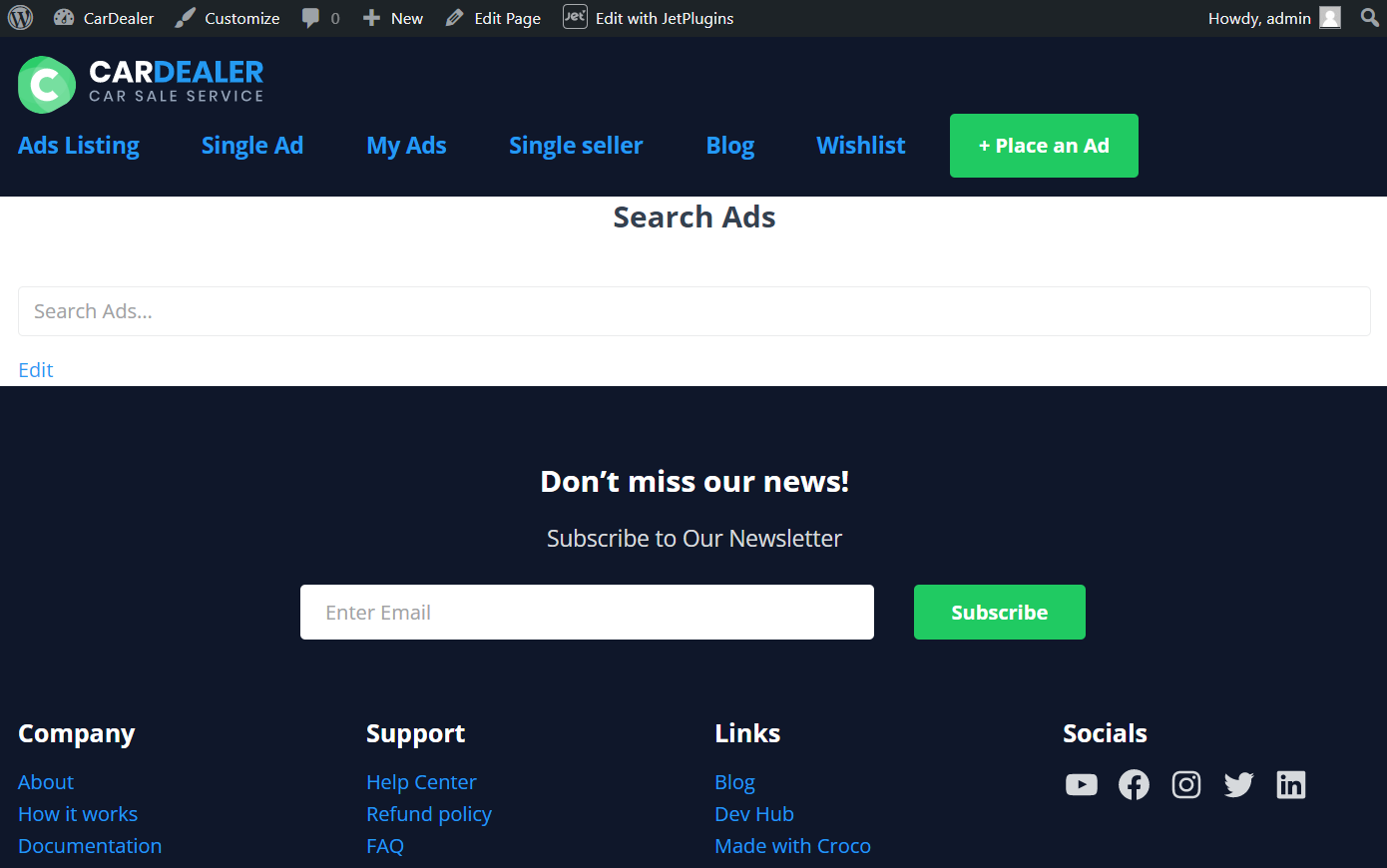The width and height of the screenshot is (1387, 868).
Task: Open the New content menu
Action: [393, 18]
